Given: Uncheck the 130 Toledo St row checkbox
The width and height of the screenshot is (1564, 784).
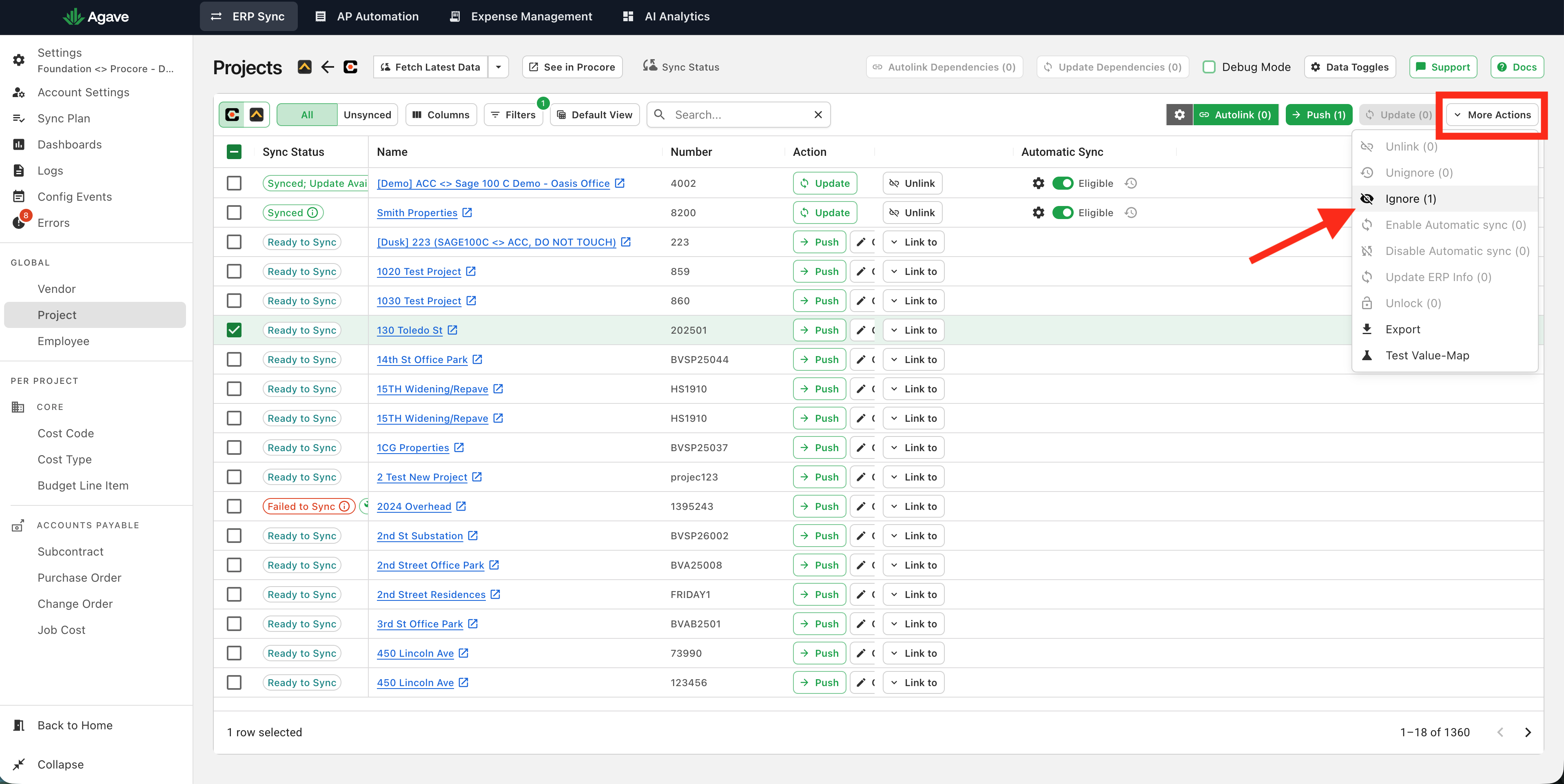Looking at the screenshot, I should 234,330.
